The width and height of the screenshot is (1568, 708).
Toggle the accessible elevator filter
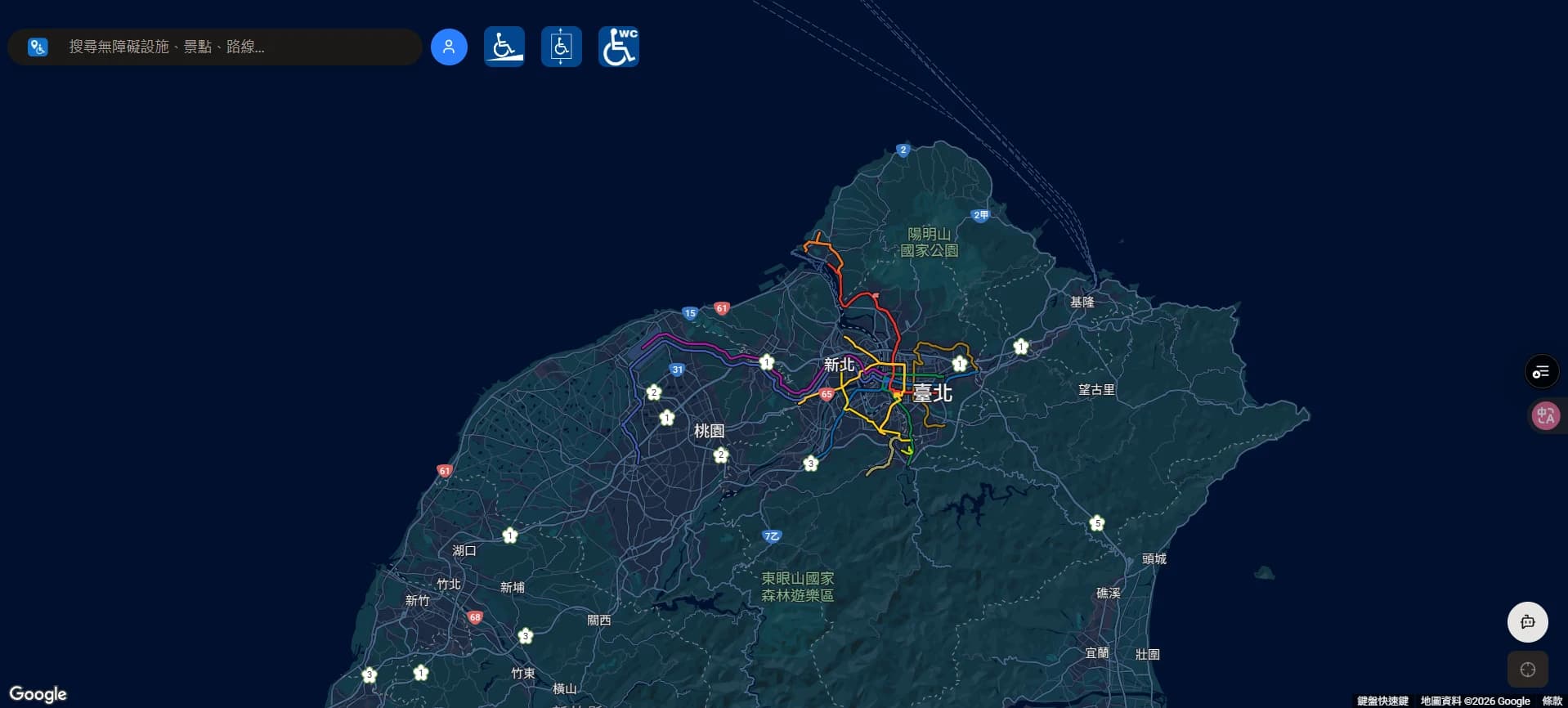[x=562, y=47]
